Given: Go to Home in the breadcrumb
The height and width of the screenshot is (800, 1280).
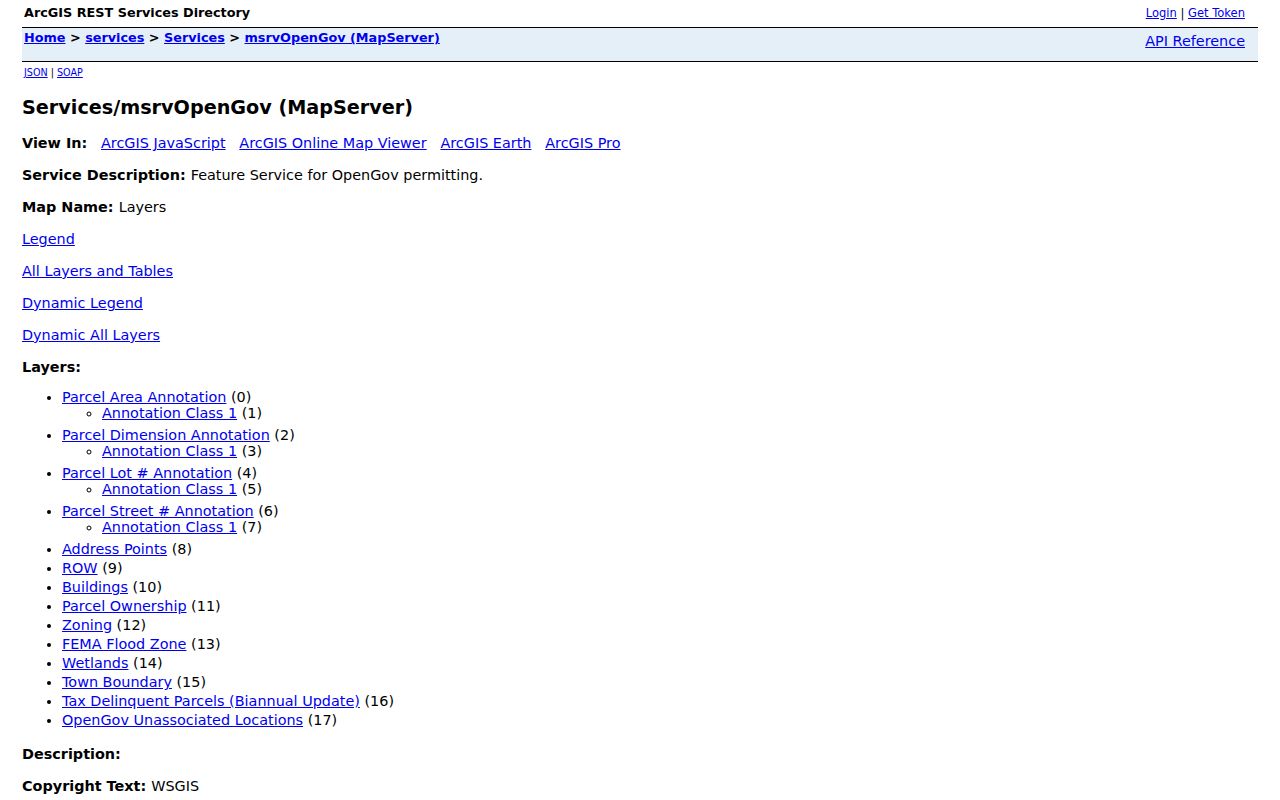Looking at the screenshot, I should point(45,38).
